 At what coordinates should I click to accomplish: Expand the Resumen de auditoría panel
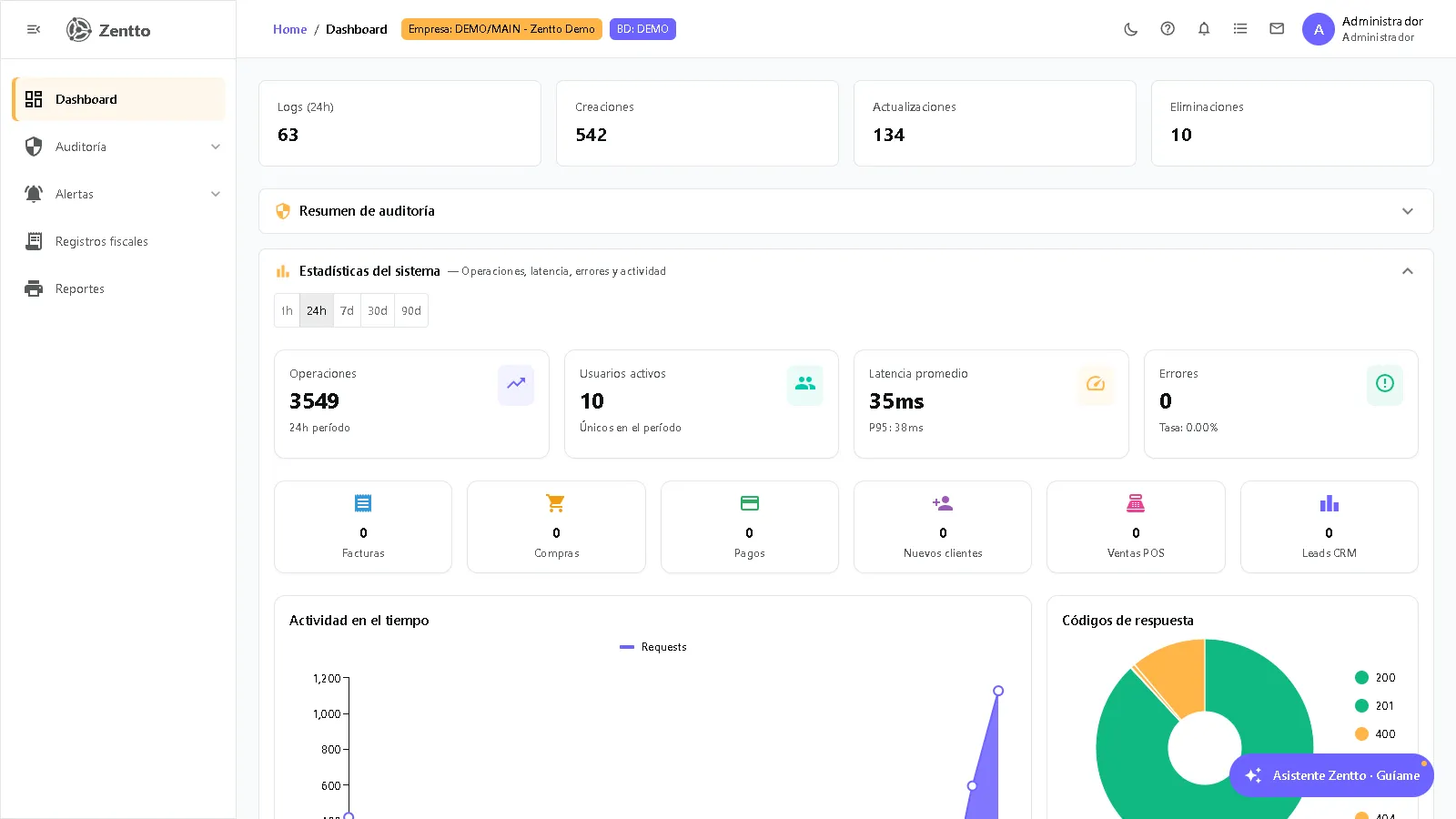[x=1408, y=211]
